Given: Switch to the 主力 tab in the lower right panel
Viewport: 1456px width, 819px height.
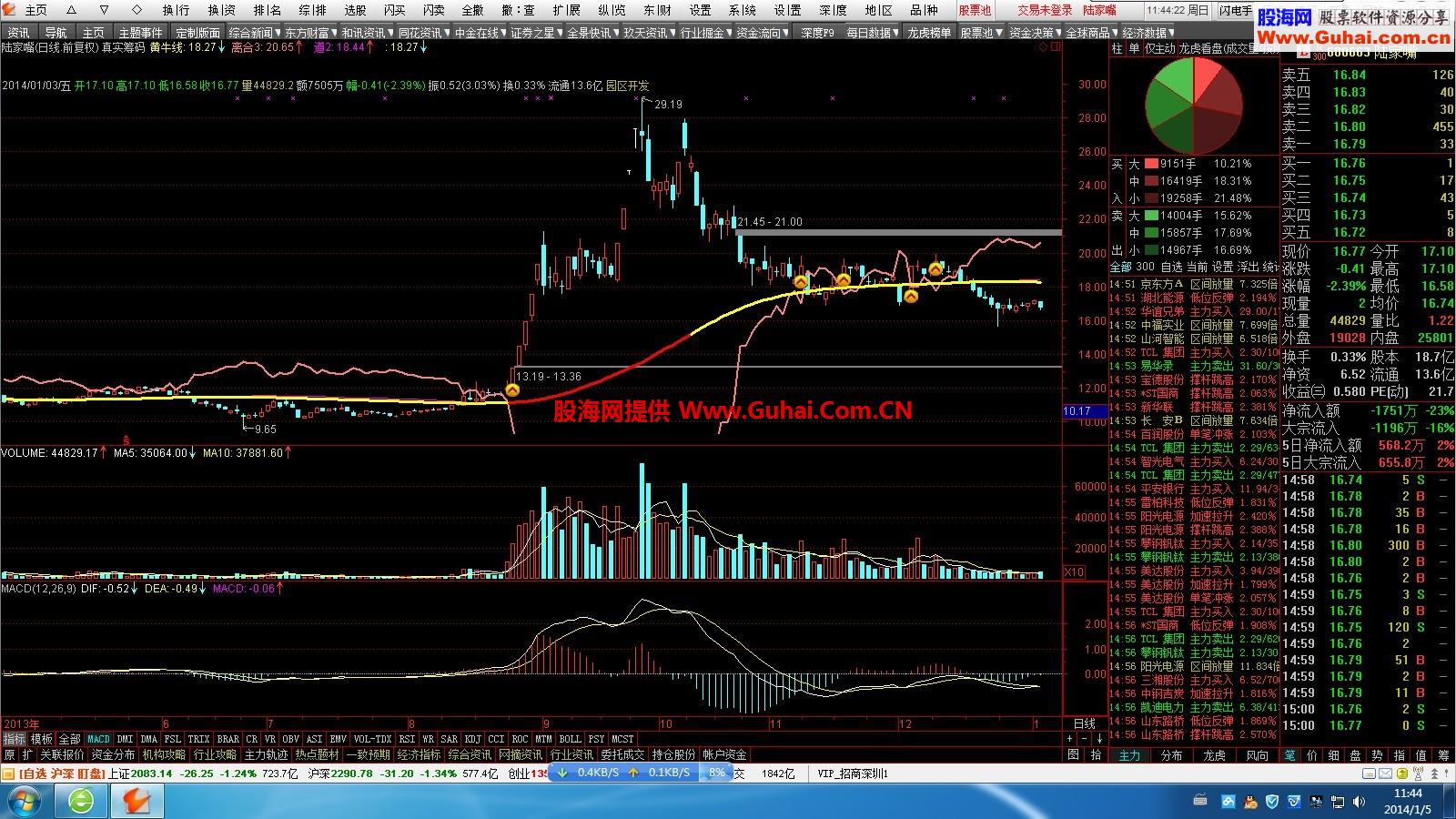Looking at the screenshot, I should (x=1129, y=755).
